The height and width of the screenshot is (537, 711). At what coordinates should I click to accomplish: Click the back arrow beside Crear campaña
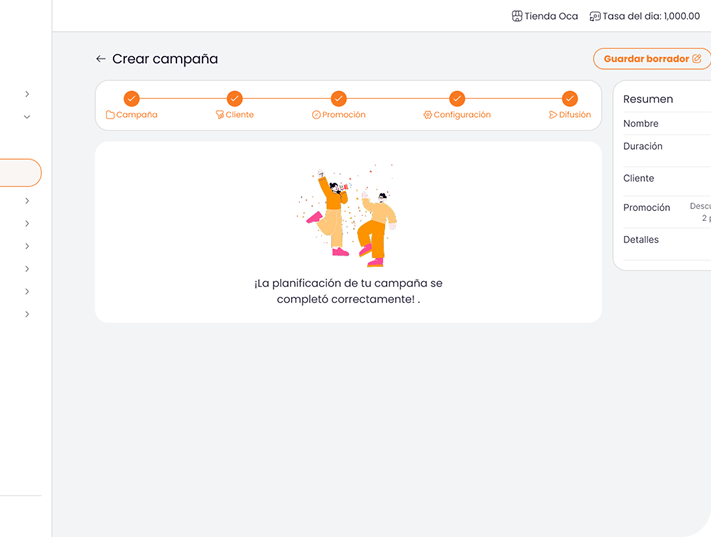[x=100, y=59]
